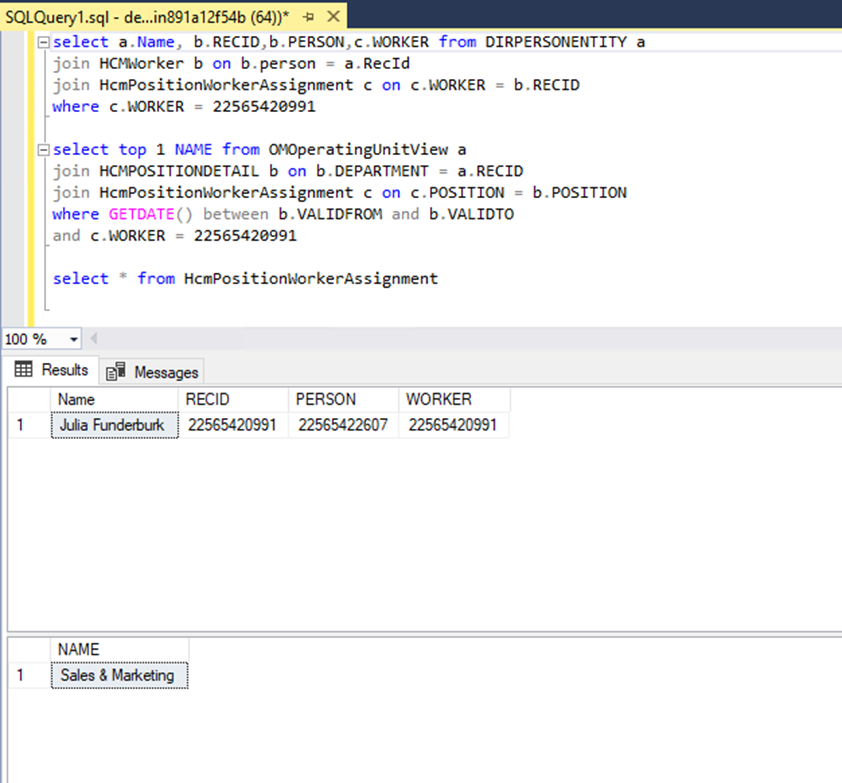
Task: Click the close X on SQLQuery1.sql tab
Action: 331,16
